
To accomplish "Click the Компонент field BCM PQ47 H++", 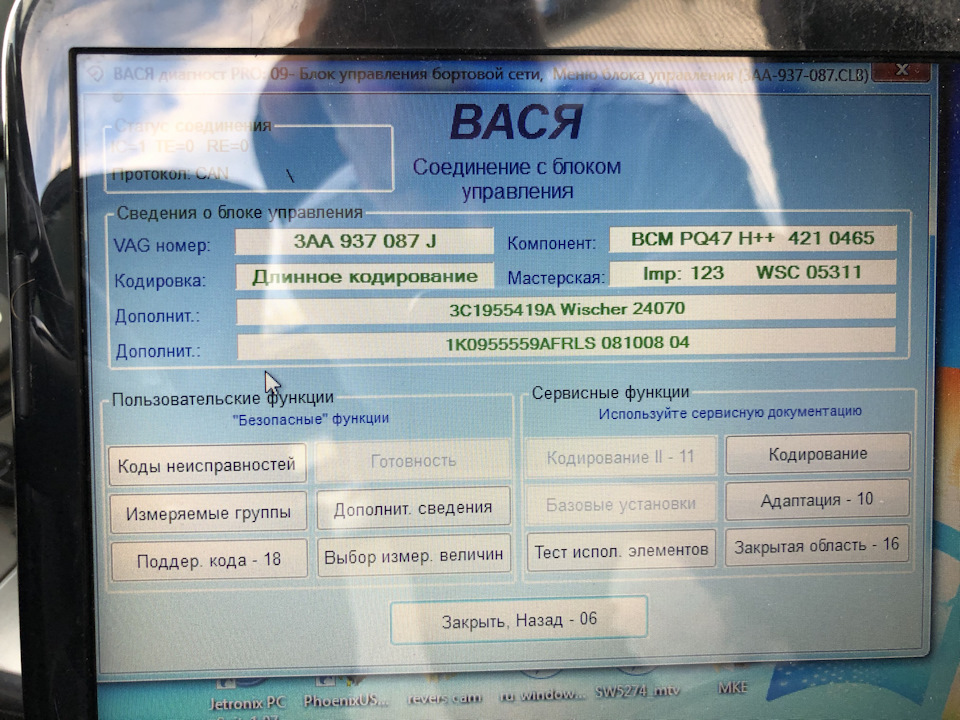I will click(753, 238).
